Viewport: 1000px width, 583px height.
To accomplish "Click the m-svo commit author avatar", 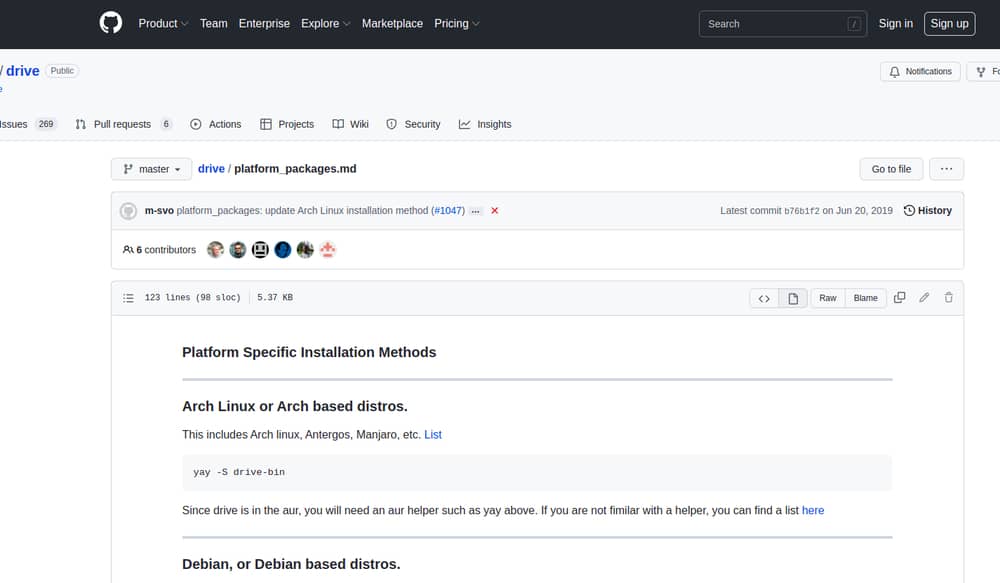I will 128,211.
